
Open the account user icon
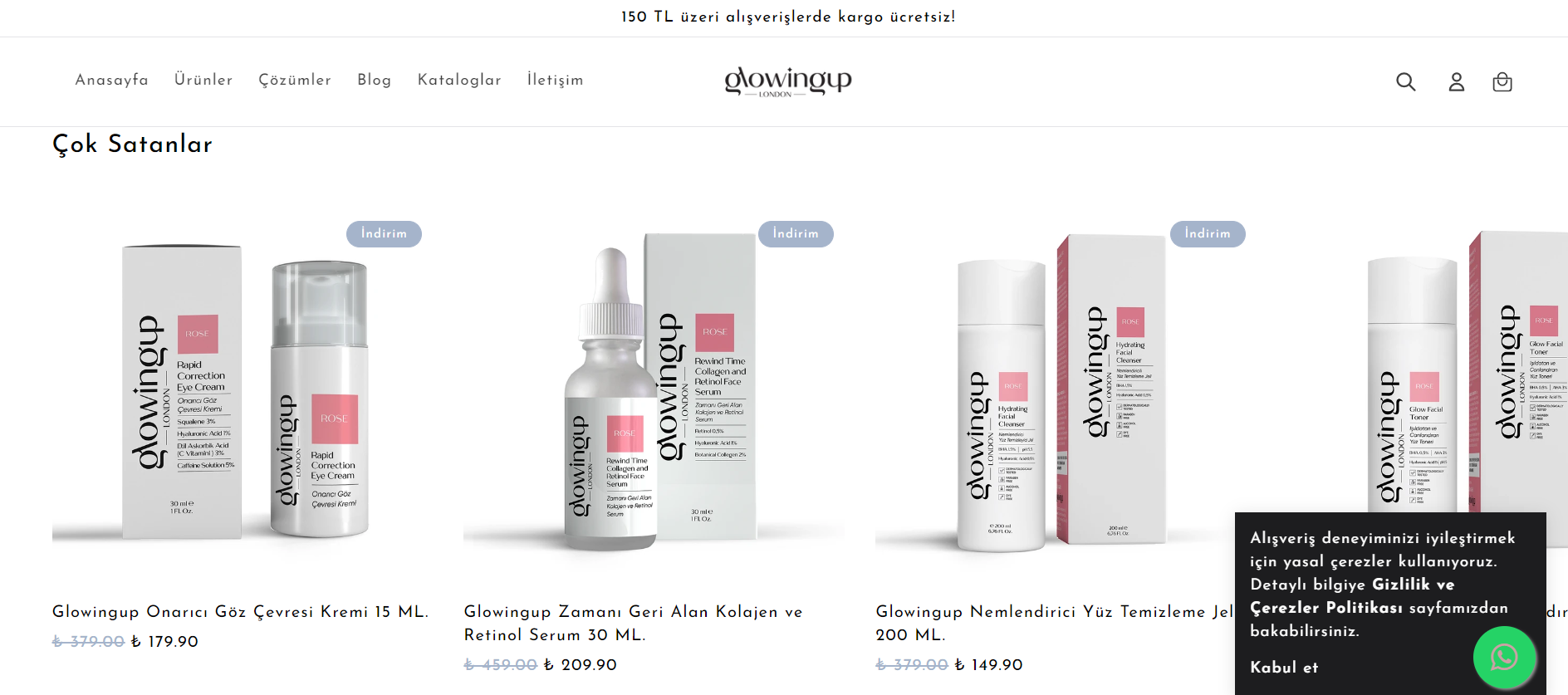[x=1457, y=81]
